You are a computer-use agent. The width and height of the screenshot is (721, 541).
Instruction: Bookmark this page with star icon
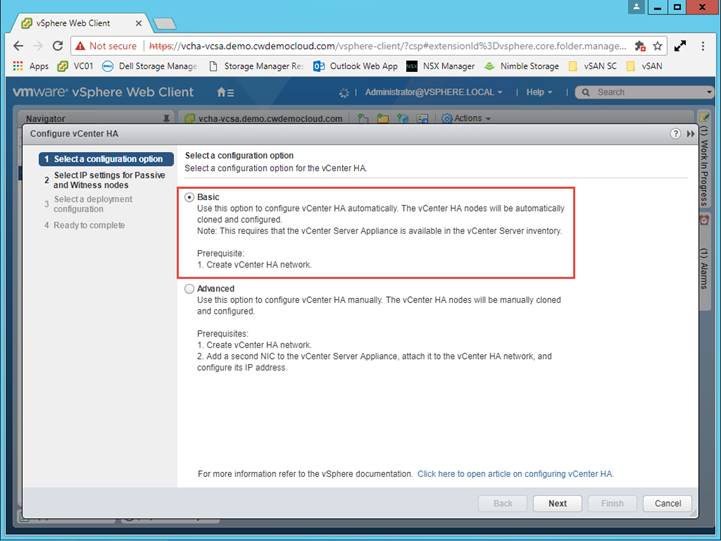click(x=658, y=46)
